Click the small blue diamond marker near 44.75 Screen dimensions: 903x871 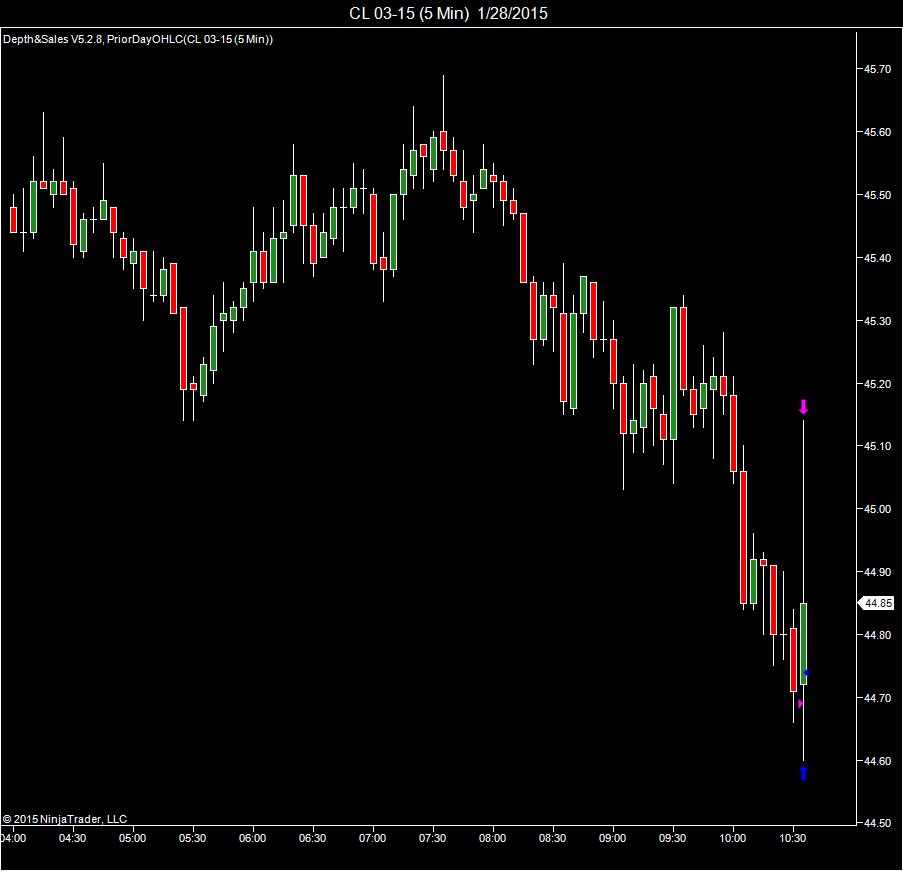coord(806,672)
